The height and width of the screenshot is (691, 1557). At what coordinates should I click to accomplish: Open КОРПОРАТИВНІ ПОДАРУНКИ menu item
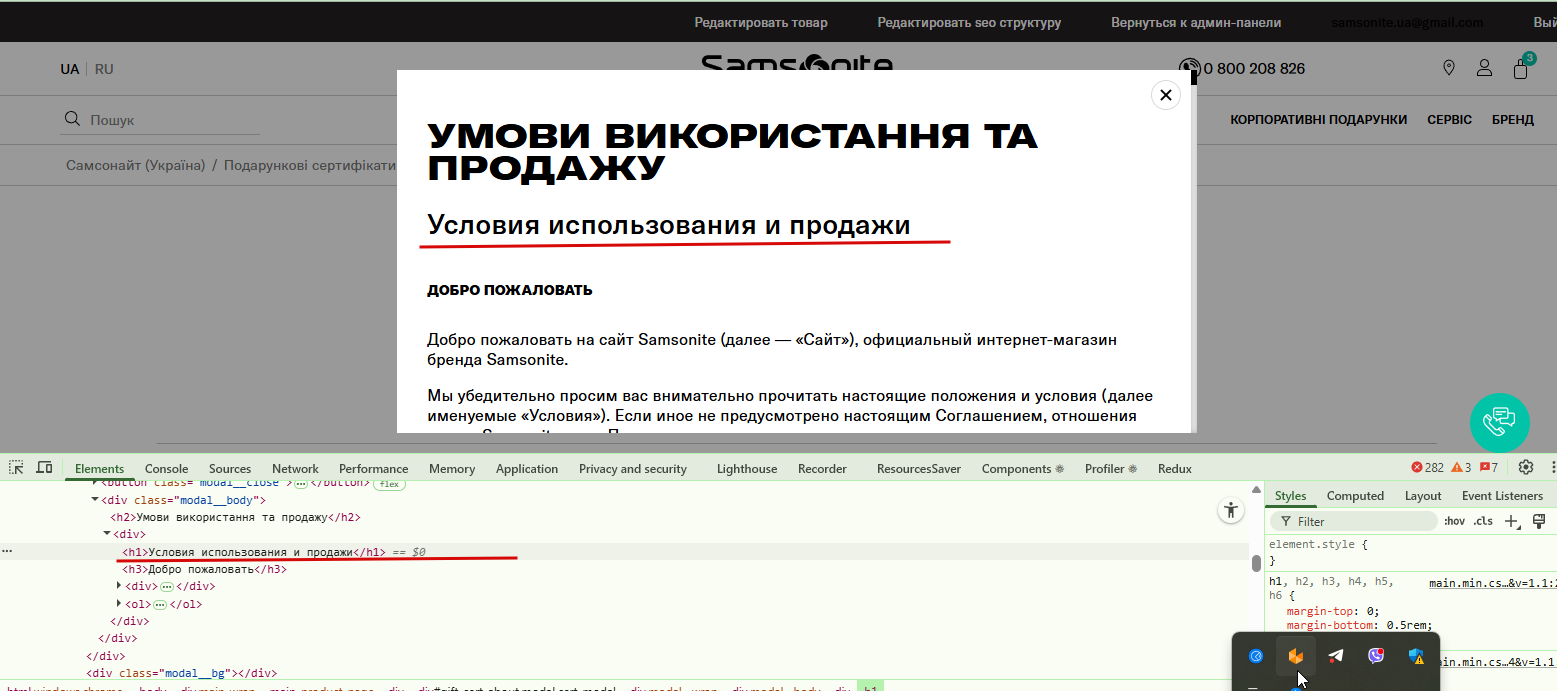(x=1318, y=119)
